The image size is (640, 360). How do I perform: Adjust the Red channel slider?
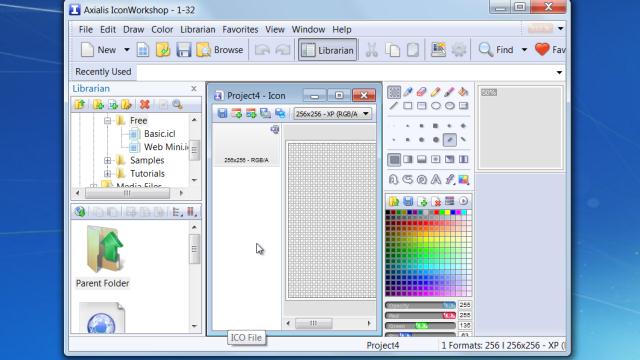coord(420,316)
